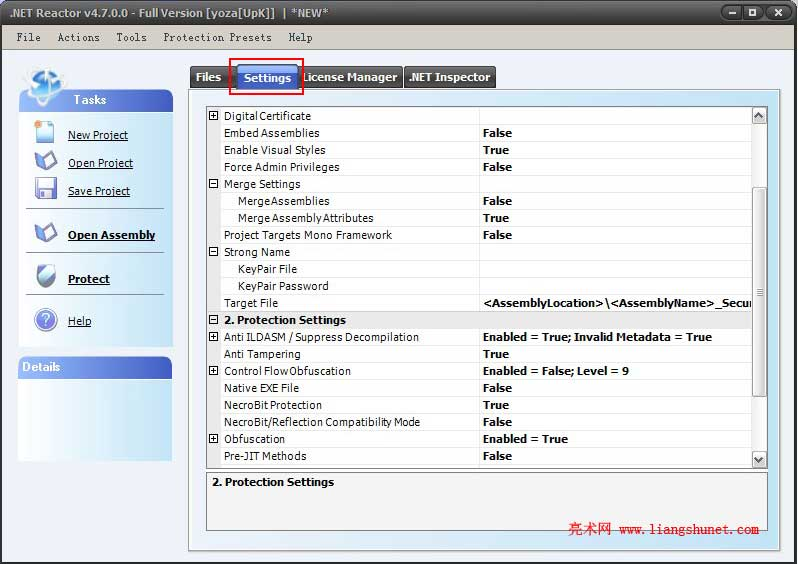This screenshot has width=798, height=564.
Task: Switch to the Files tab
Action: [209, 77]
